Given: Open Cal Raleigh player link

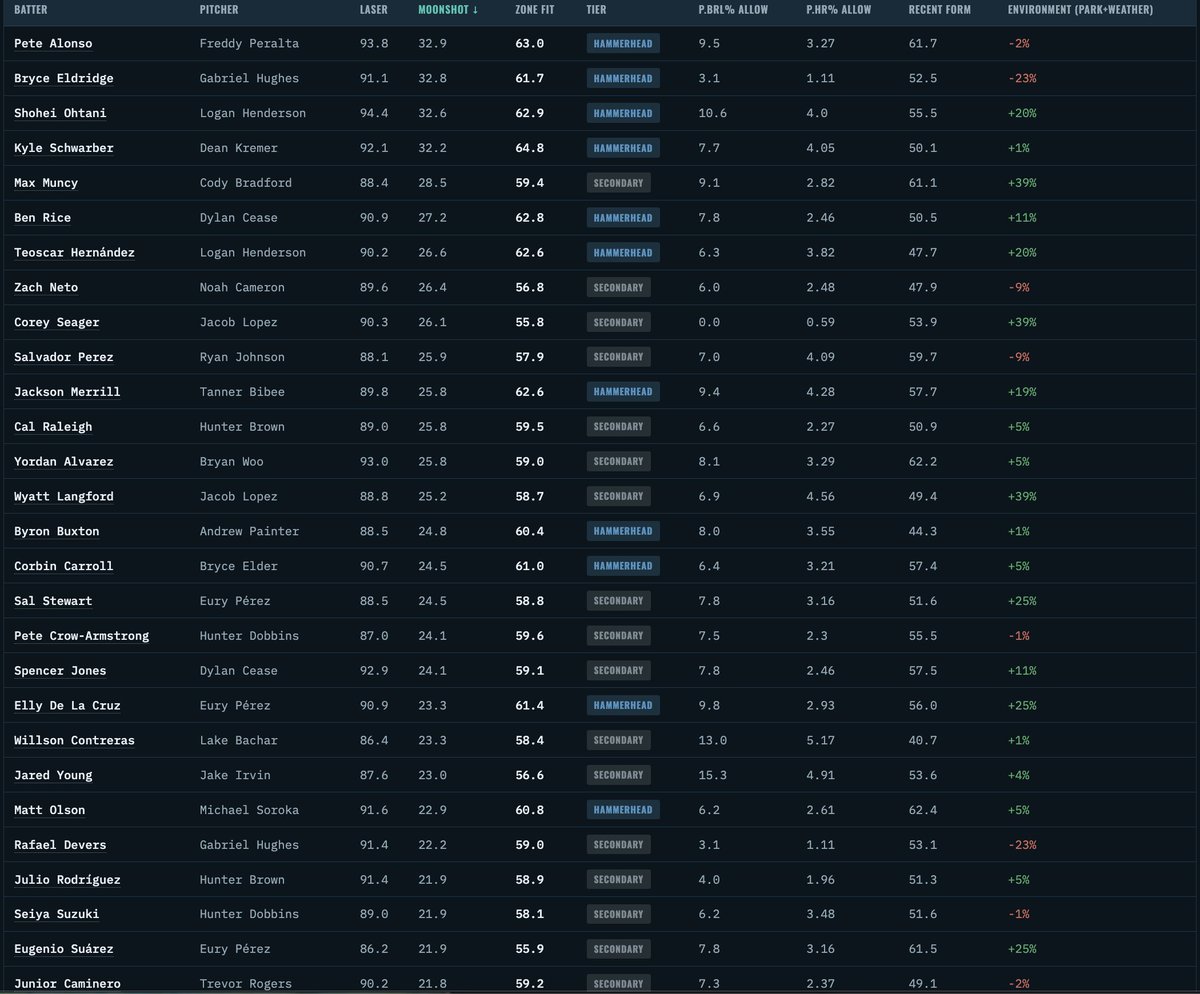Looking at the screenshot, I should click(x=53, y=427).
